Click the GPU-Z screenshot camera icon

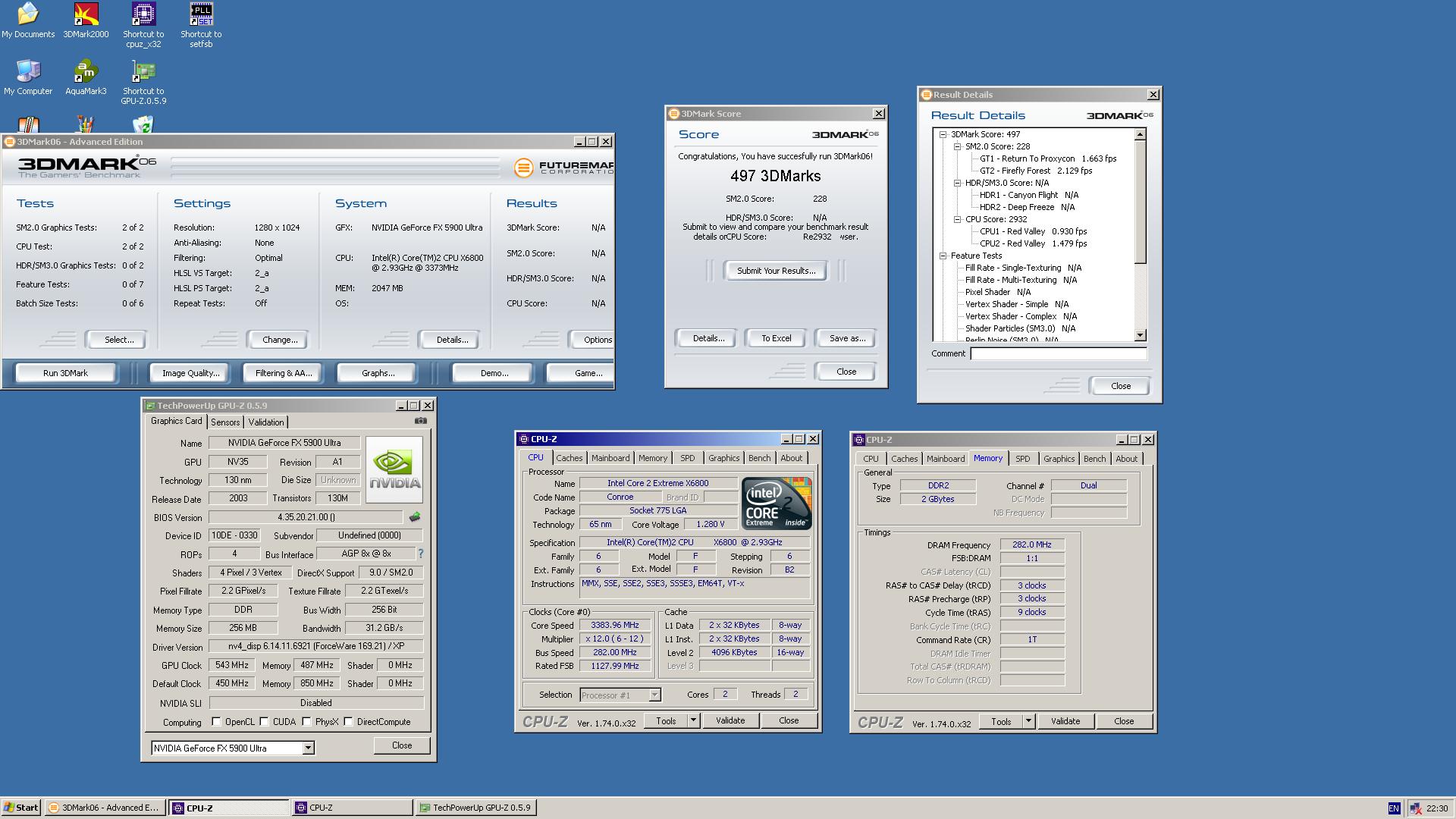click(421, 421)
